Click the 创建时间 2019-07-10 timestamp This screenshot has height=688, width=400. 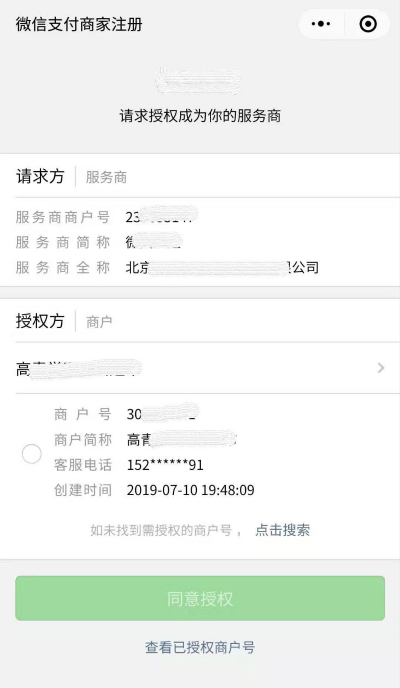[190, 490]
